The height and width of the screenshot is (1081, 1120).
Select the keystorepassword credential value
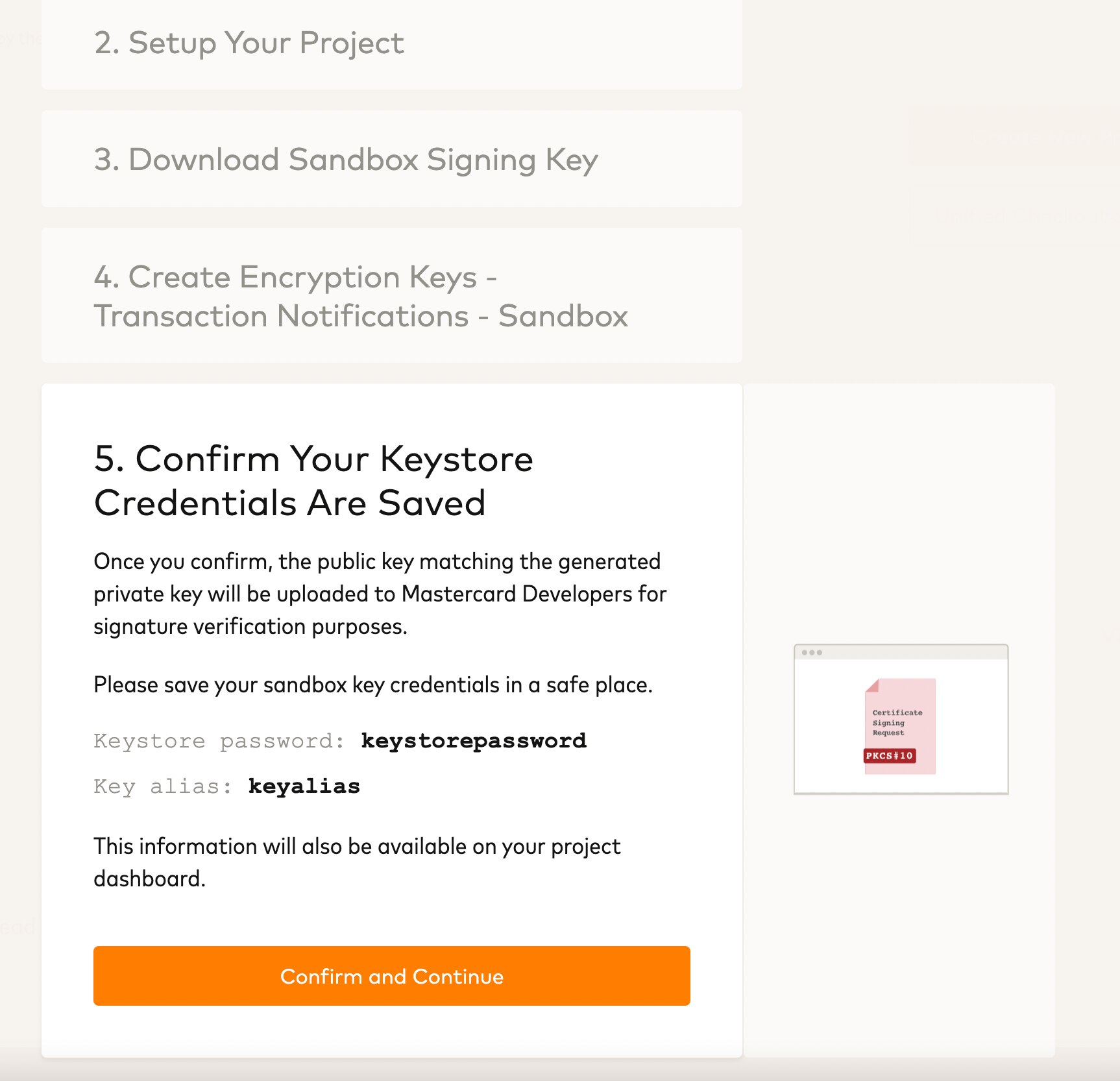click(474, 740)
